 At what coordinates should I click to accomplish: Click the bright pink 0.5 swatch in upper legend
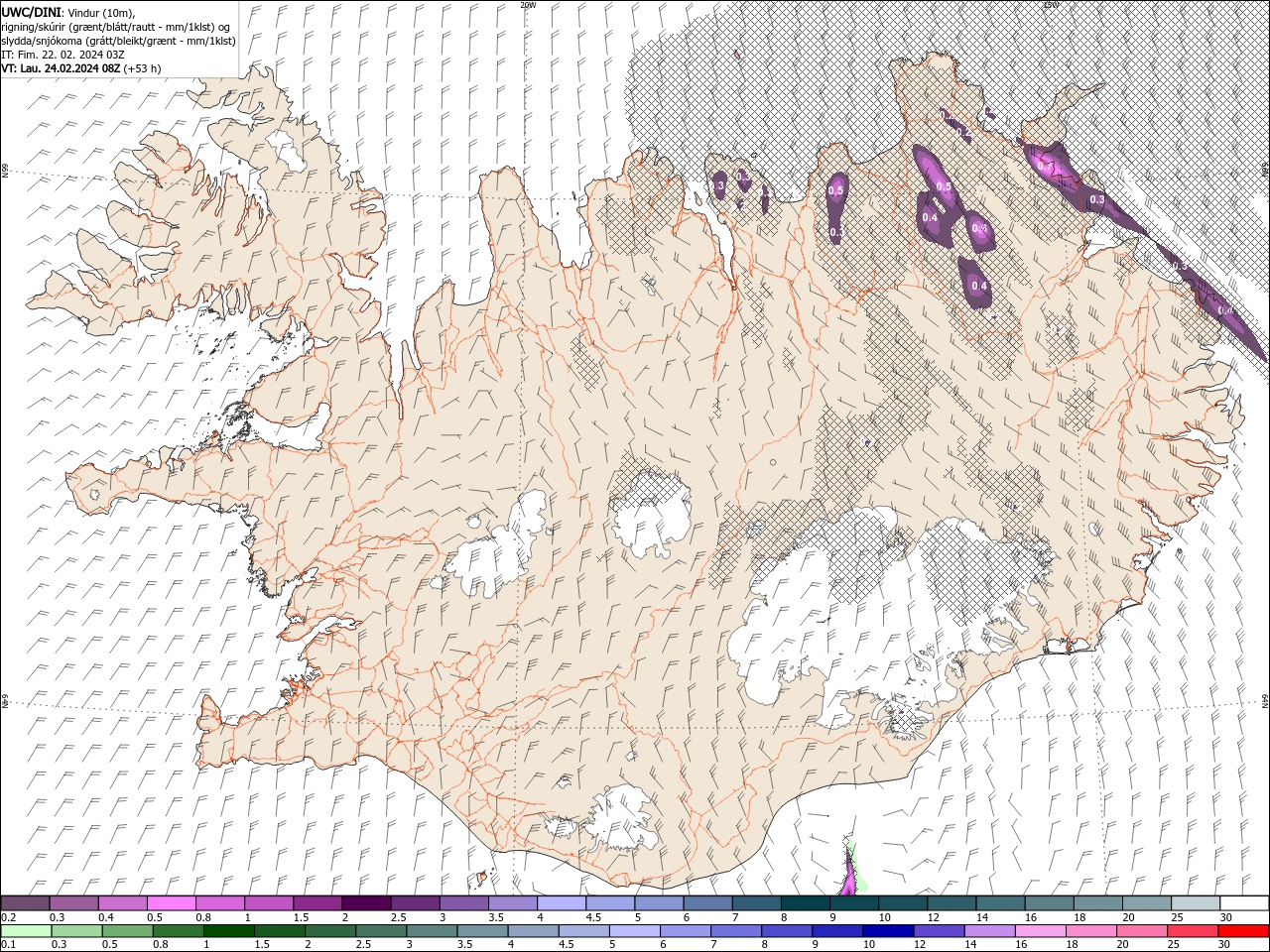click(171, 903)
